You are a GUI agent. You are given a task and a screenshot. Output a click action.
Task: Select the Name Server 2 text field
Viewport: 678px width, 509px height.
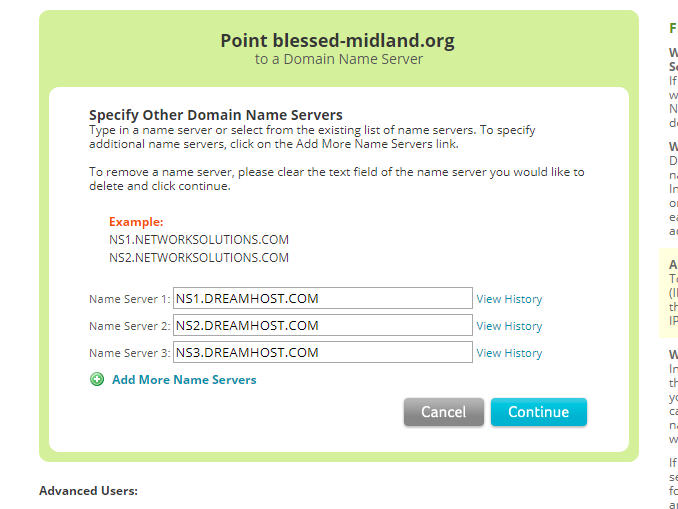point(322,325)
